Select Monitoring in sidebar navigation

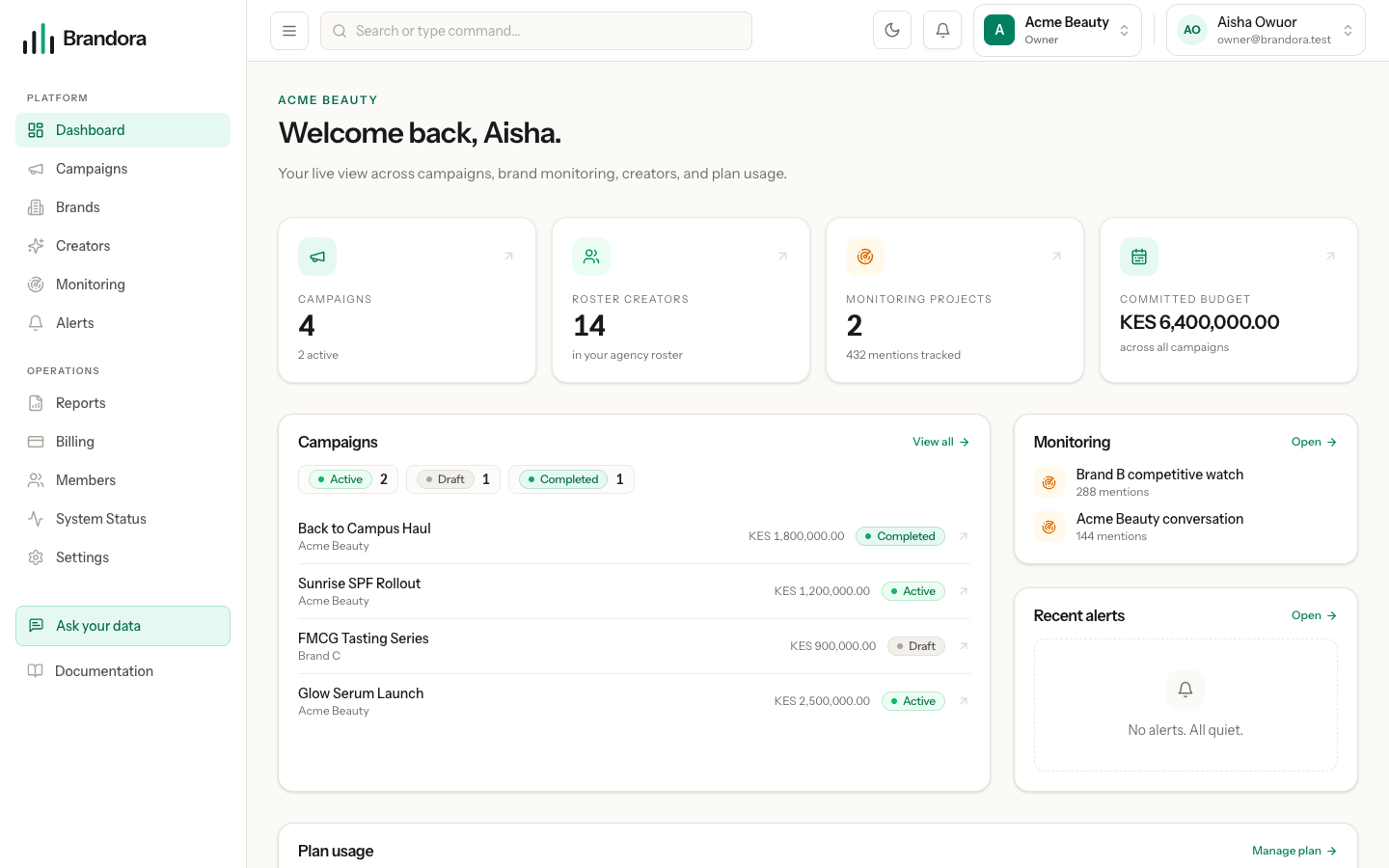click(x=123, y=285)
